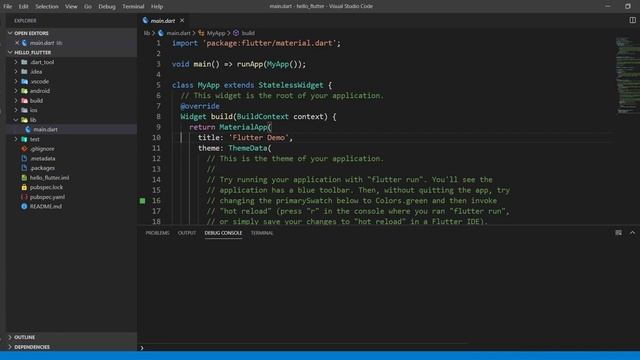
Task: Click the ios folder icon
Action: click(24, 110)
